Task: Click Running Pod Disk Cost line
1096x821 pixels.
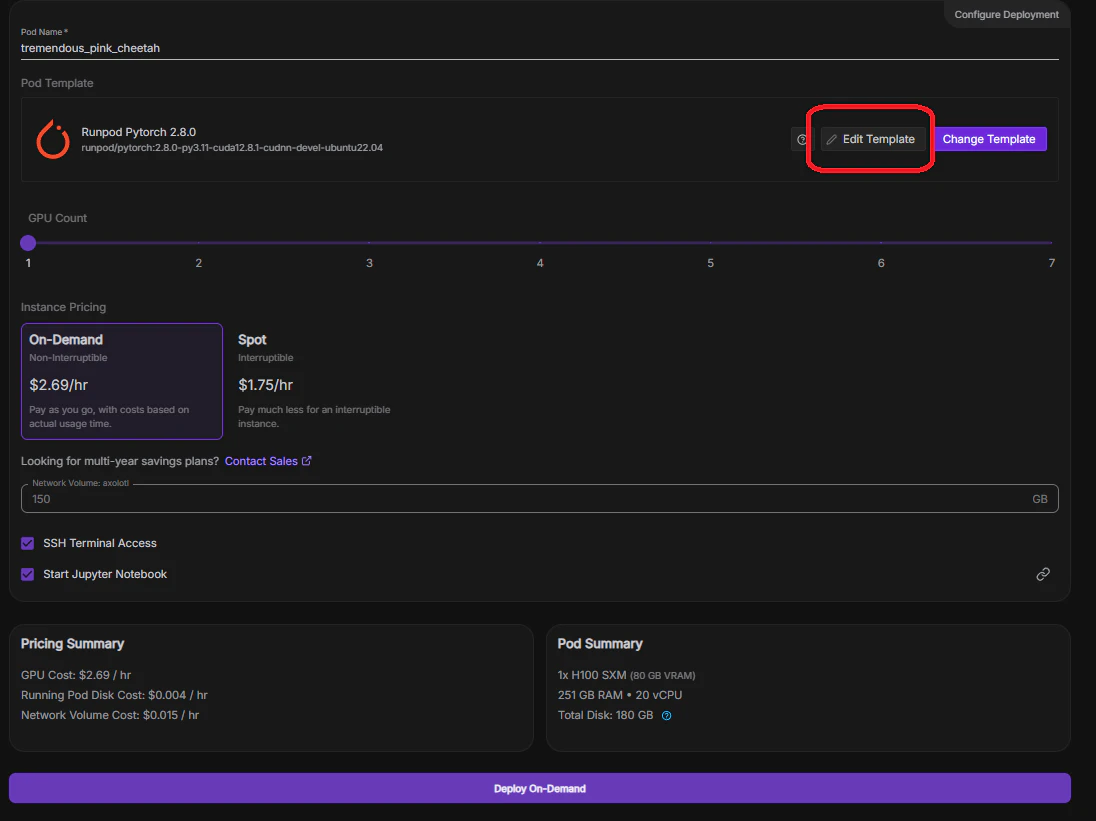Action: (x=114, y=695)
